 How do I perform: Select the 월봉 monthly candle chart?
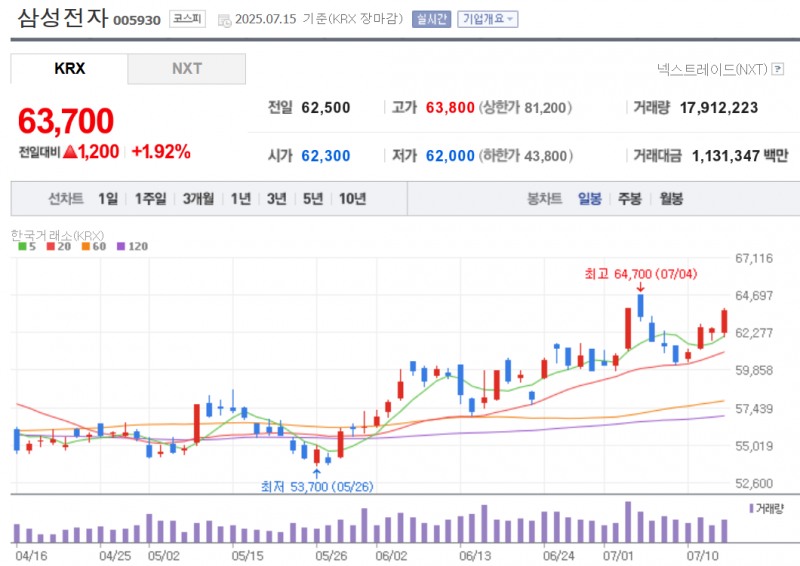click(671, 199)
